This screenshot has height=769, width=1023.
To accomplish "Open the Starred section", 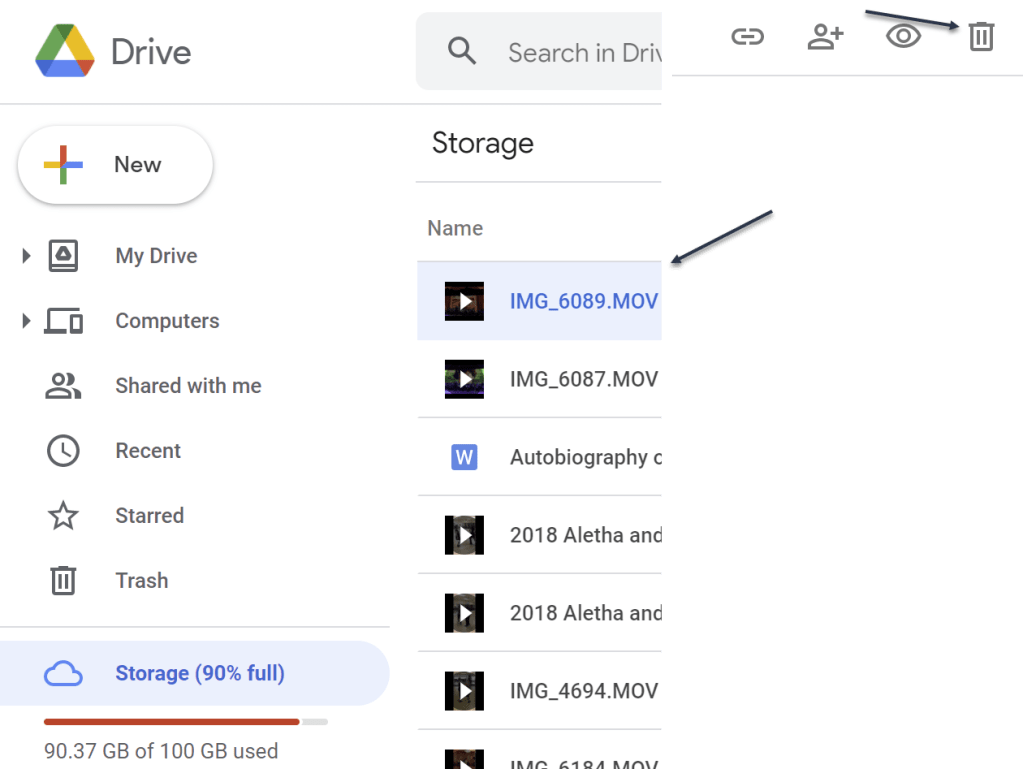I will 149,516.
